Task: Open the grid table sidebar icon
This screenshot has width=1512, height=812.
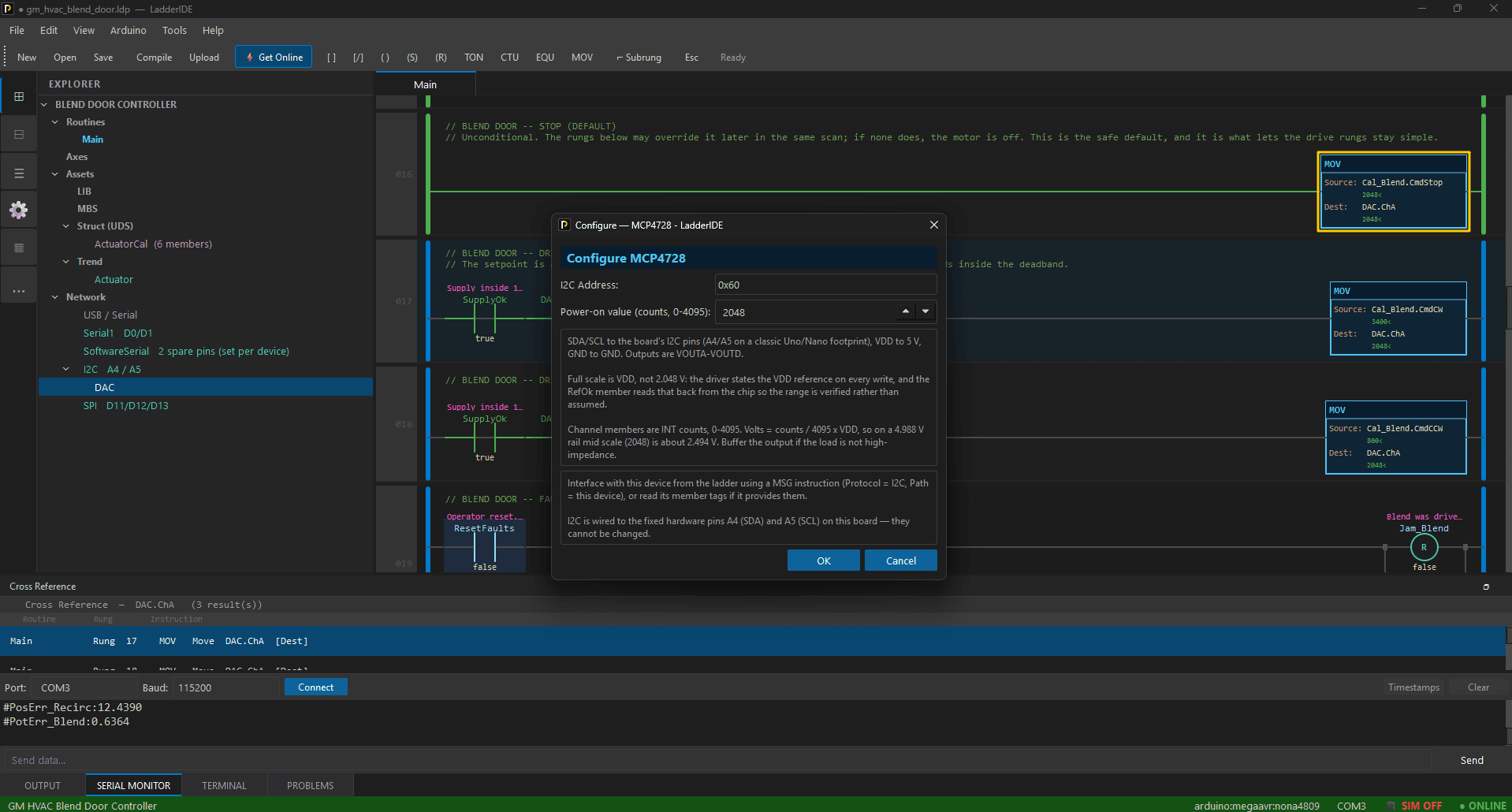Action: [x=19, y=248]
